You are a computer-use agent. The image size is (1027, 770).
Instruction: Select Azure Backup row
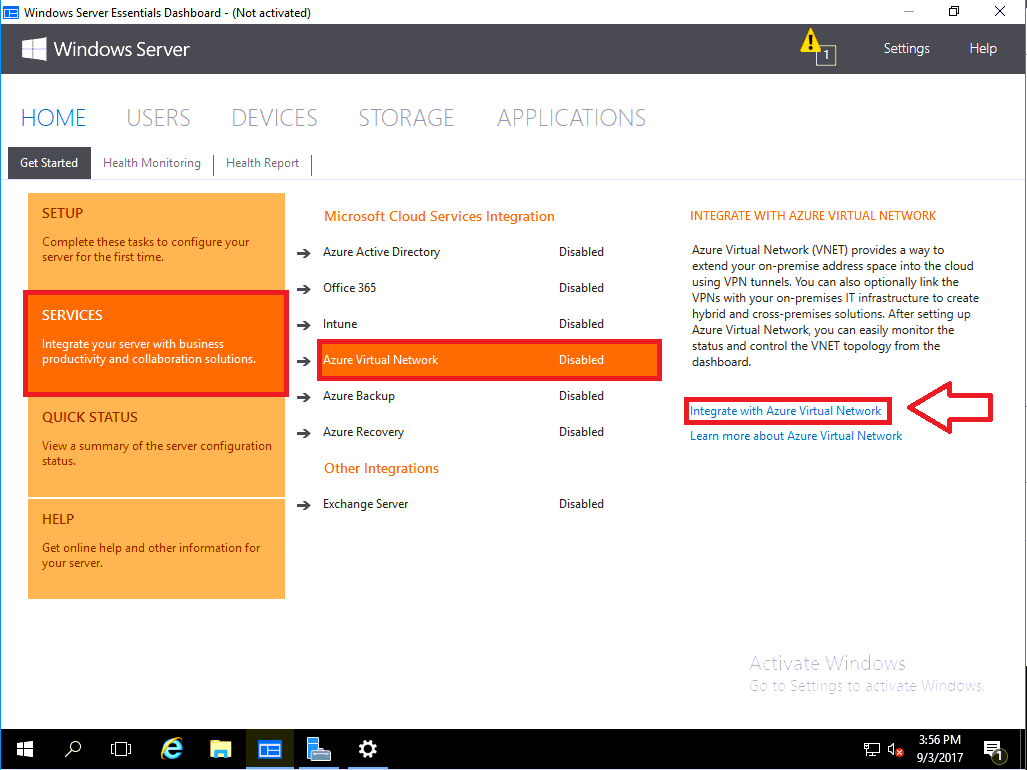tap(489, 396)
